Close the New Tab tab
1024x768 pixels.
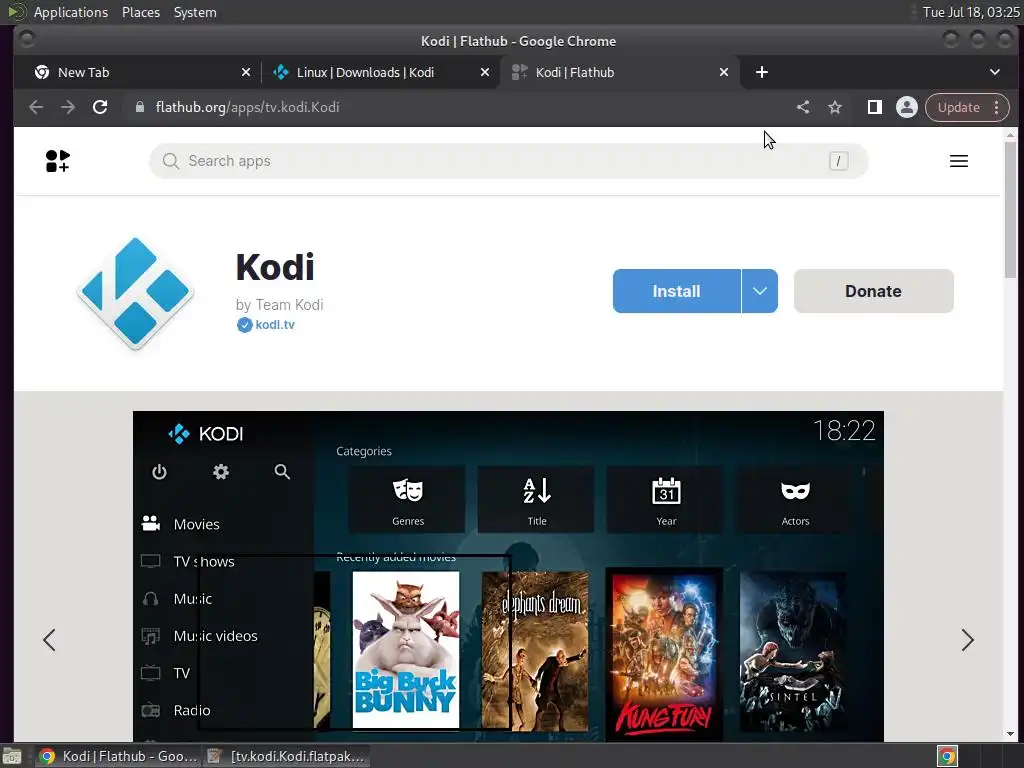point(246,72)
